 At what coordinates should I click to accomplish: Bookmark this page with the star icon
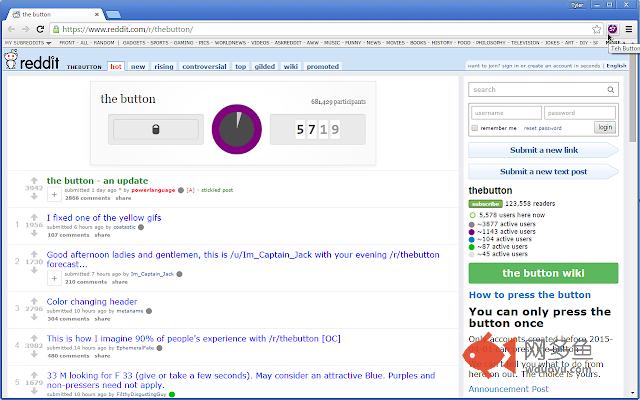(x=596, y=29)
